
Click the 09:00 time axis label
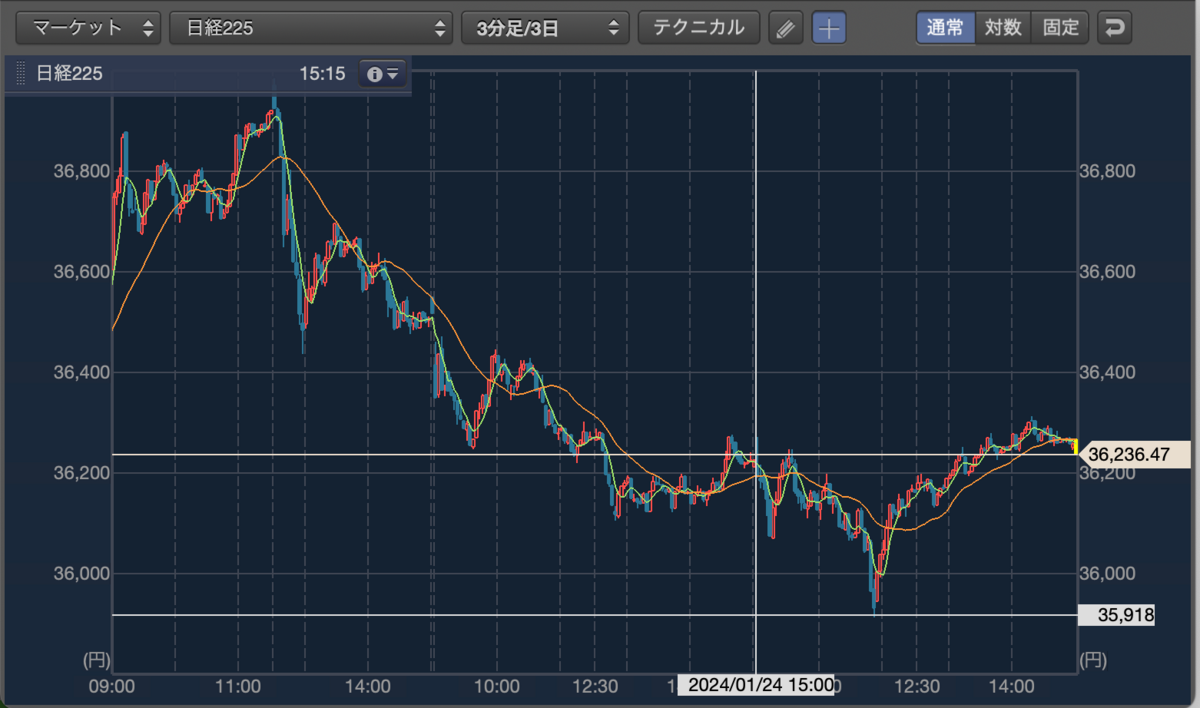point(112,686)
